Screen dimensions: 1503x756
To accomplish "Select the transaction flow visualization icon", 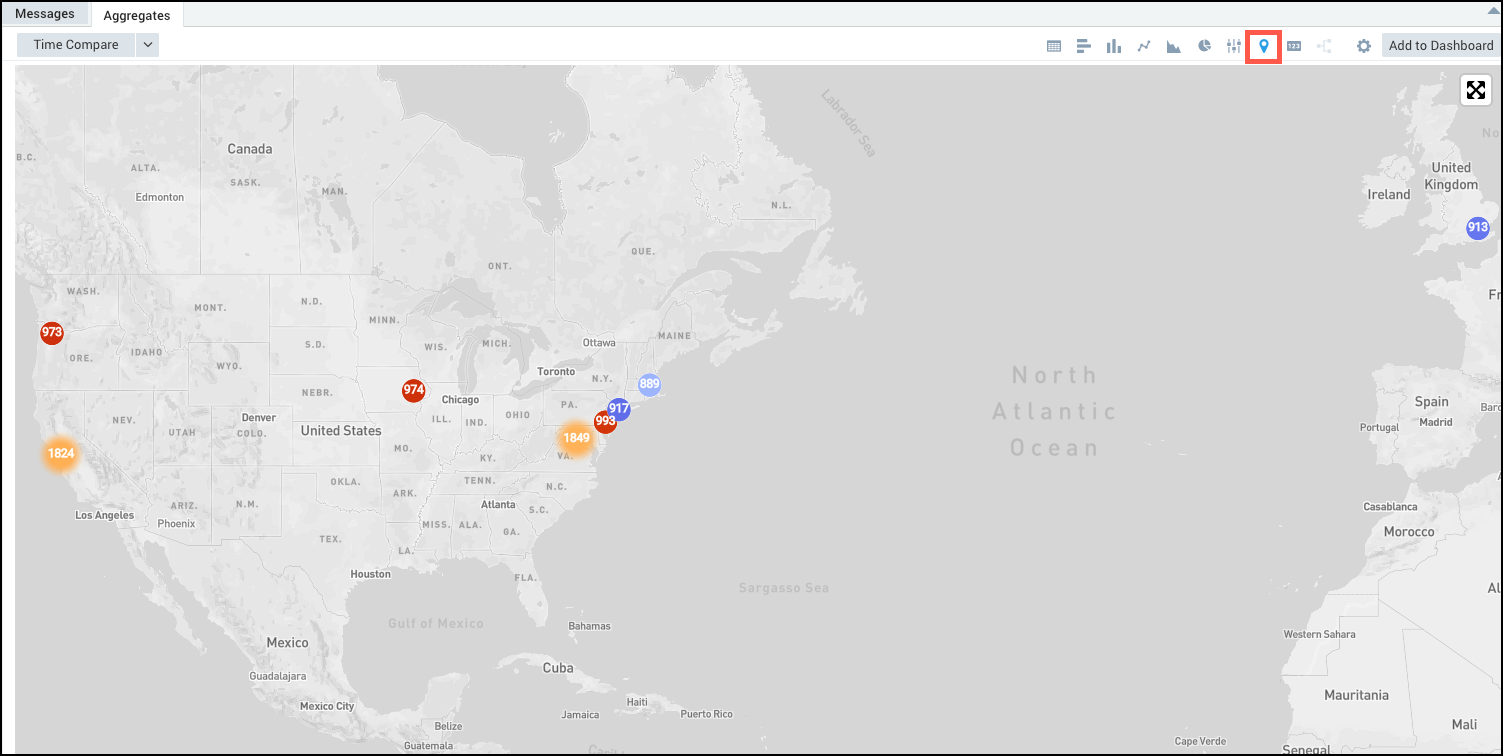I will pyautogui.click(x=1323, y=45).
